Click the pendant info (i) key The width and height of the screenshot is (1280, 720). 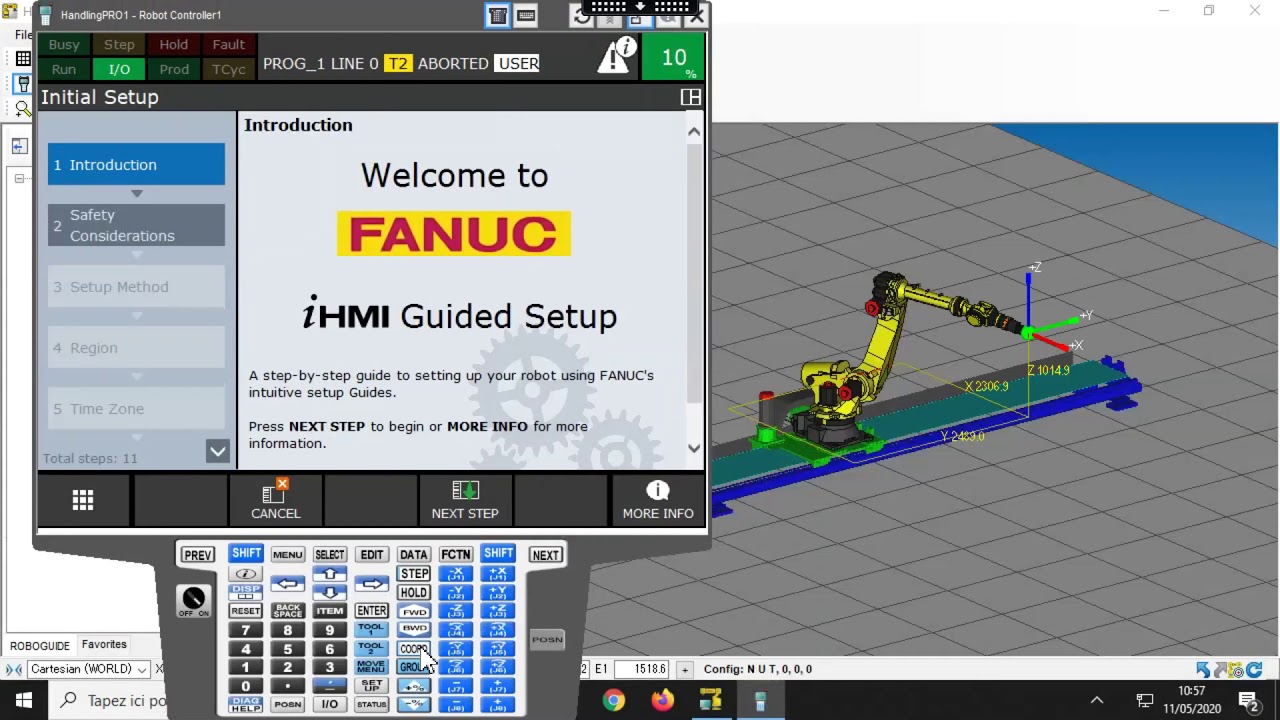245,574
